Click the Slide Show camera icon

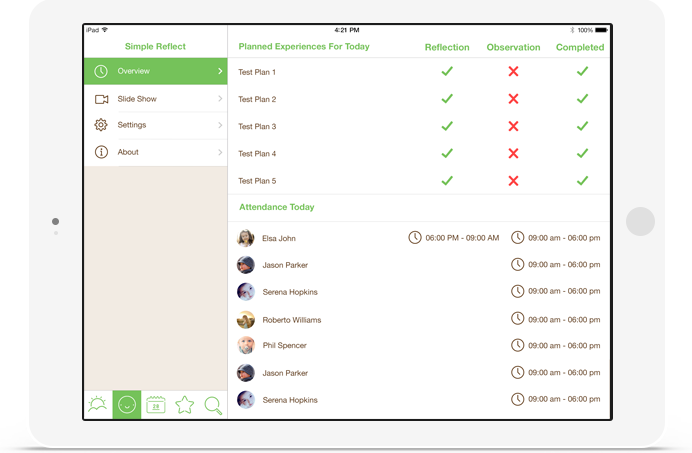pos(101,99)
